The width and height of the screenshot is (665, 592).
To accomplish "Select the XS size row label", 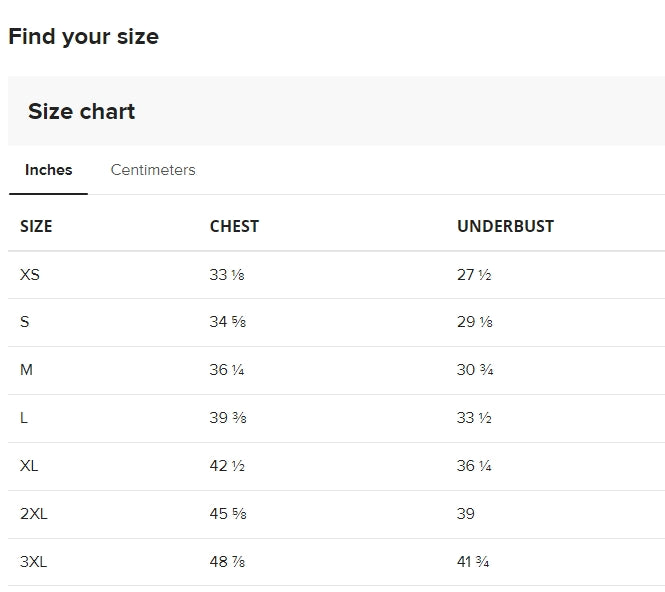I will [30, 275].
